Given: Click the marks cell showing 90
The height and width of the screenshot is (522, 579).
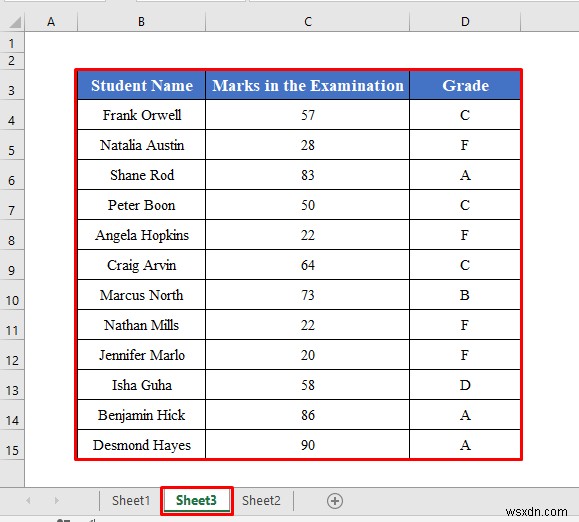Looking at the screenshot, I should click(308, 445).
